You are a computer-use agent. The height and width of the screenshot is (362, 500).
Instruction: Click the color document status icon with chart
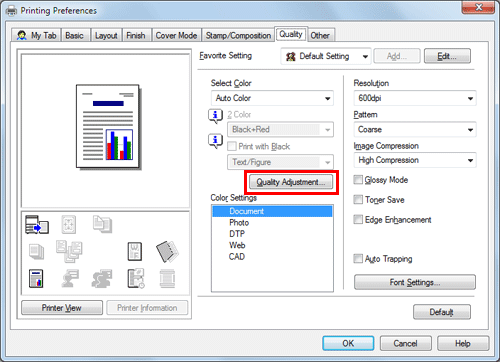click(36, 278)
